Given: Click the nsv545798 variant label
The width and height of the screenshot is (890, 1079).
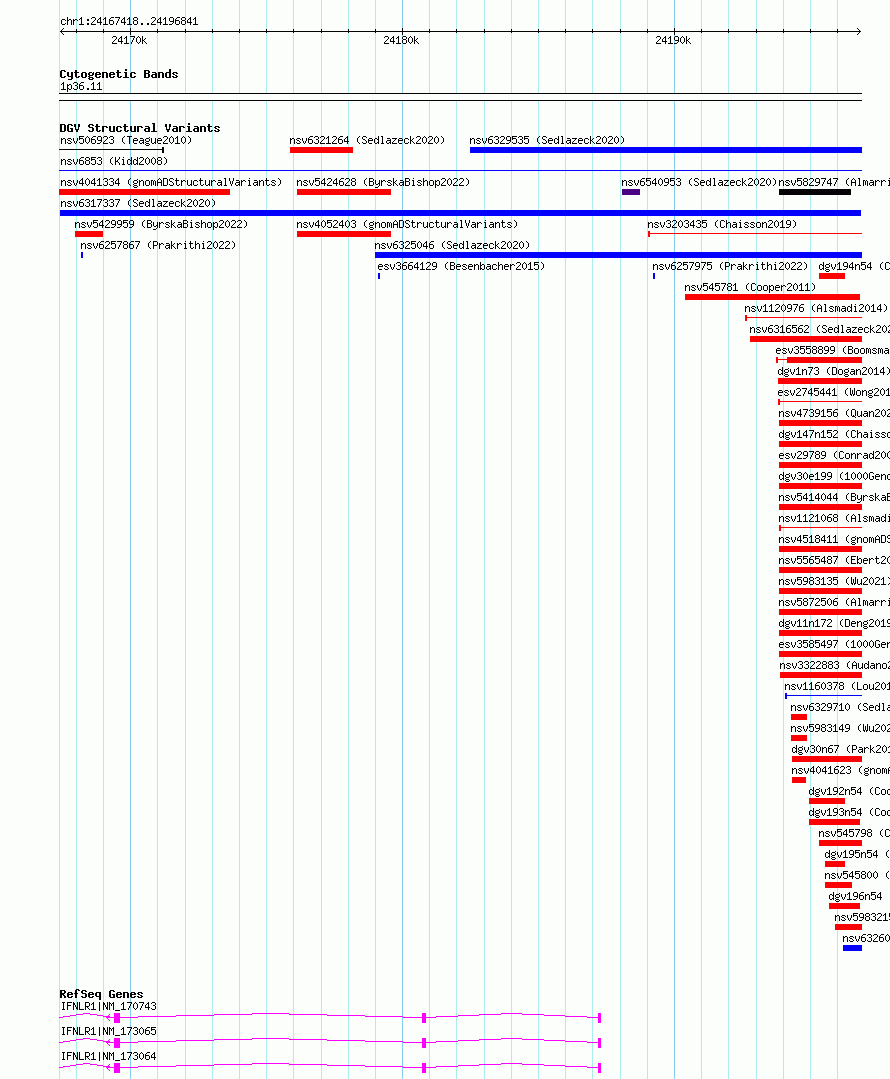Looking at the screenshot, I should (854, 833).
